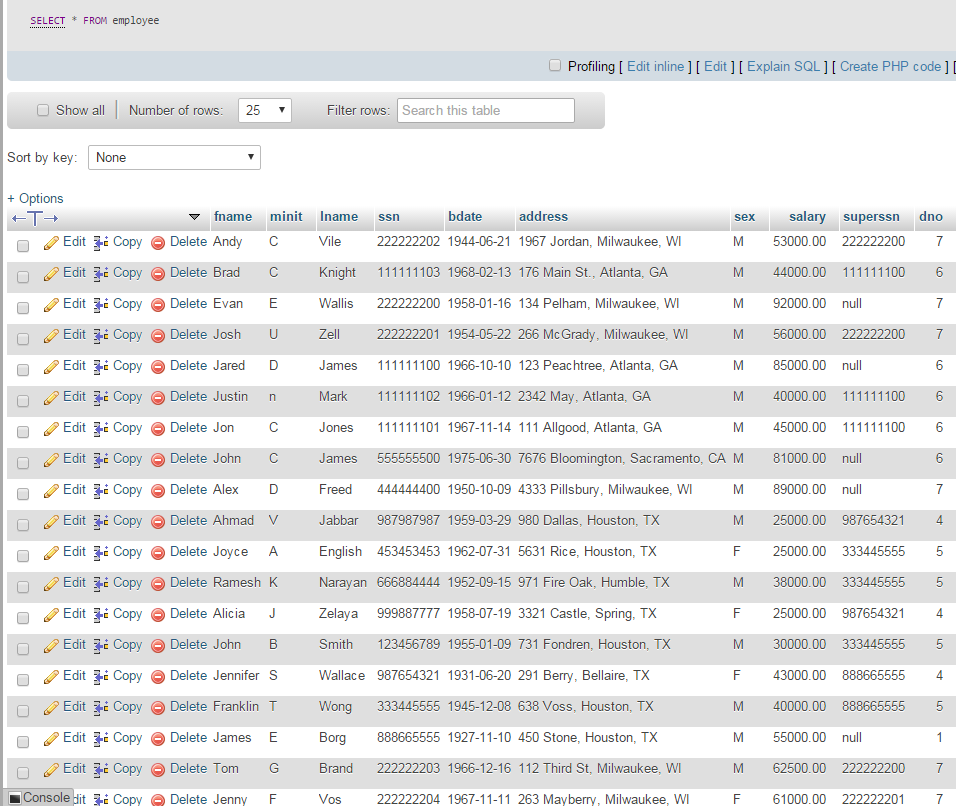Screen dimensions: 956x806
Task: Open the Sort by key dropdown
Action: 174,157
